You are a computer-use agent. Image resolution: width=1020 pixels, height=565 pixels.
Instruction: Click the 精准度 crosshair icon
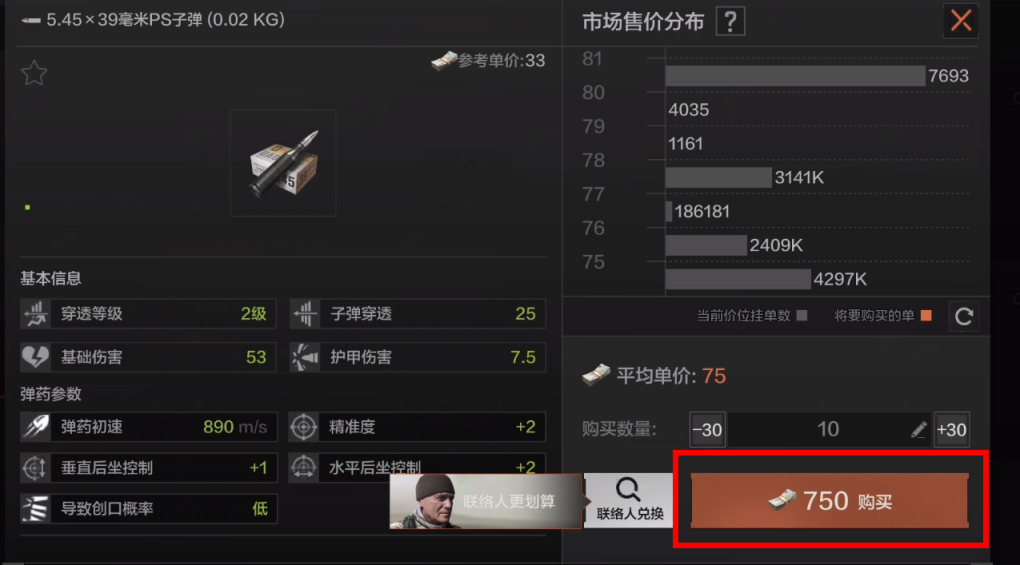[303, 427]
